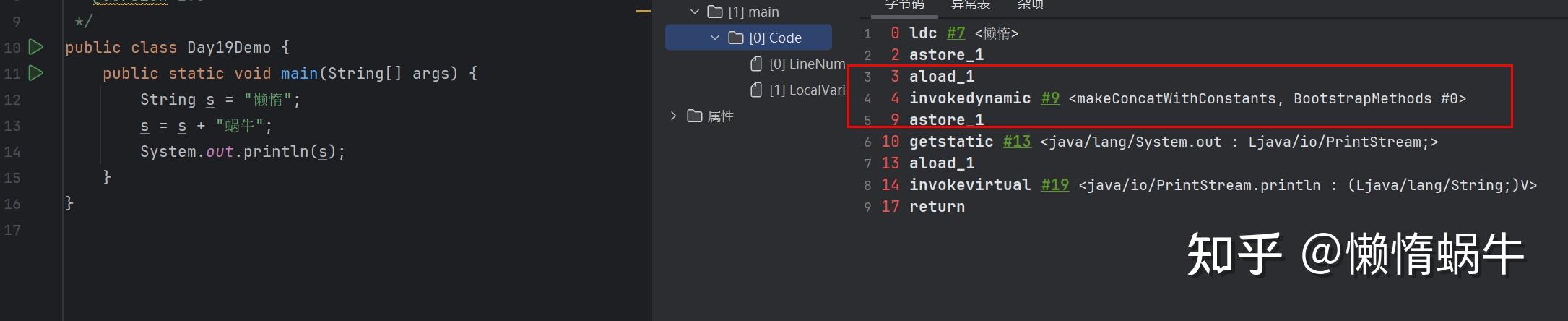Collapse the [0] Code tree node
This screenshot has height=321, width=1568.
tap(715, 38)
